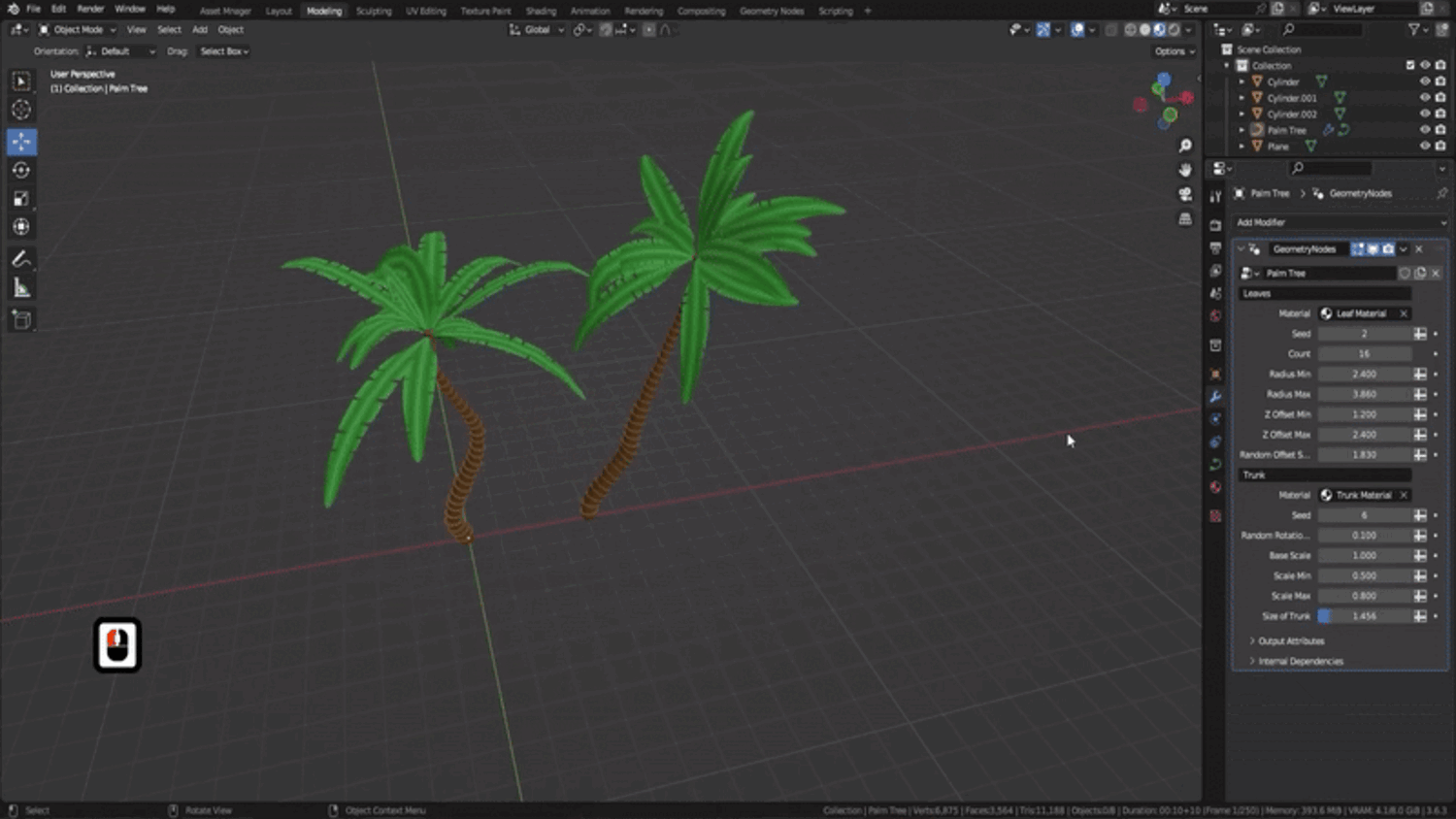Image resolution: width=1456 pixels, height=819 pixels.
Task: Clear the Trunk Material selection
Action: [1404, 495]
